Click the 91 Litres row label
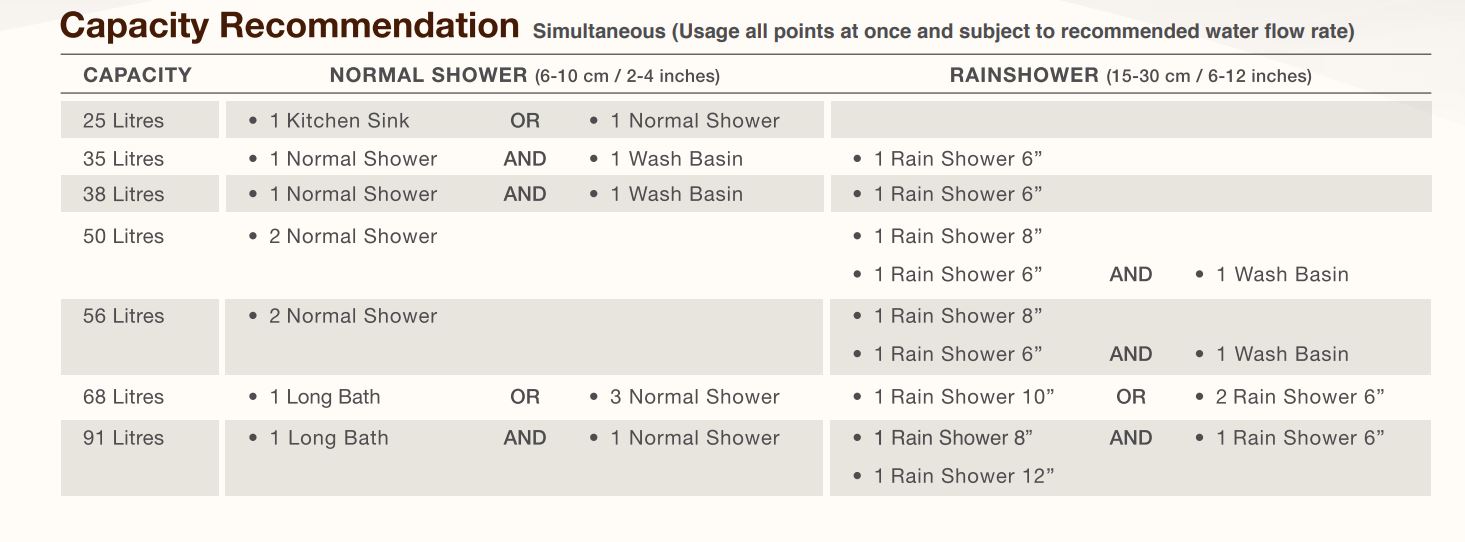Screen dimensions: 1465x542 [123, 438]
